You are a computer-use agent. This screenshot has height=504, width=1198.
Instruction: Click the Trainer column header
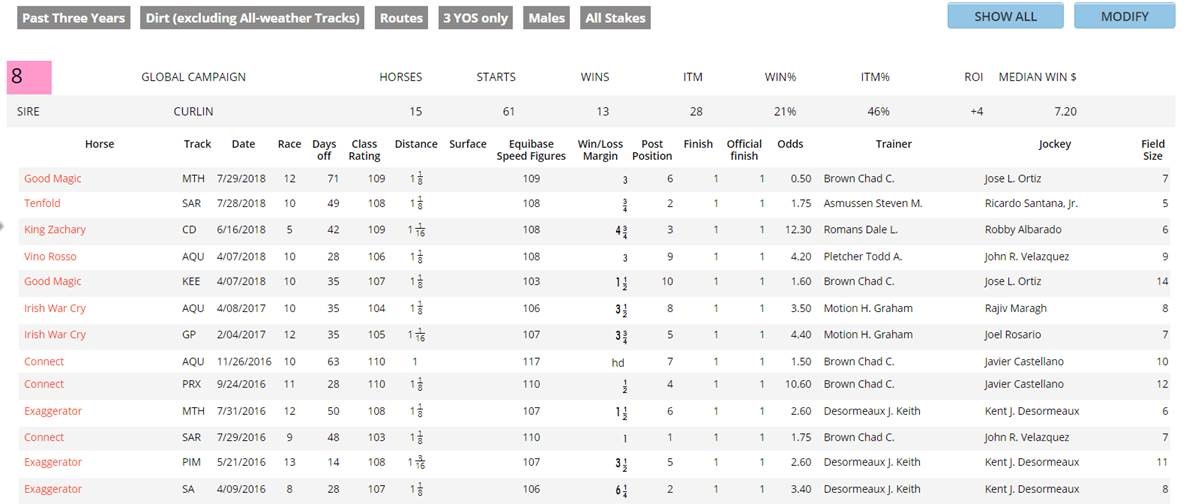pos(893,144)
